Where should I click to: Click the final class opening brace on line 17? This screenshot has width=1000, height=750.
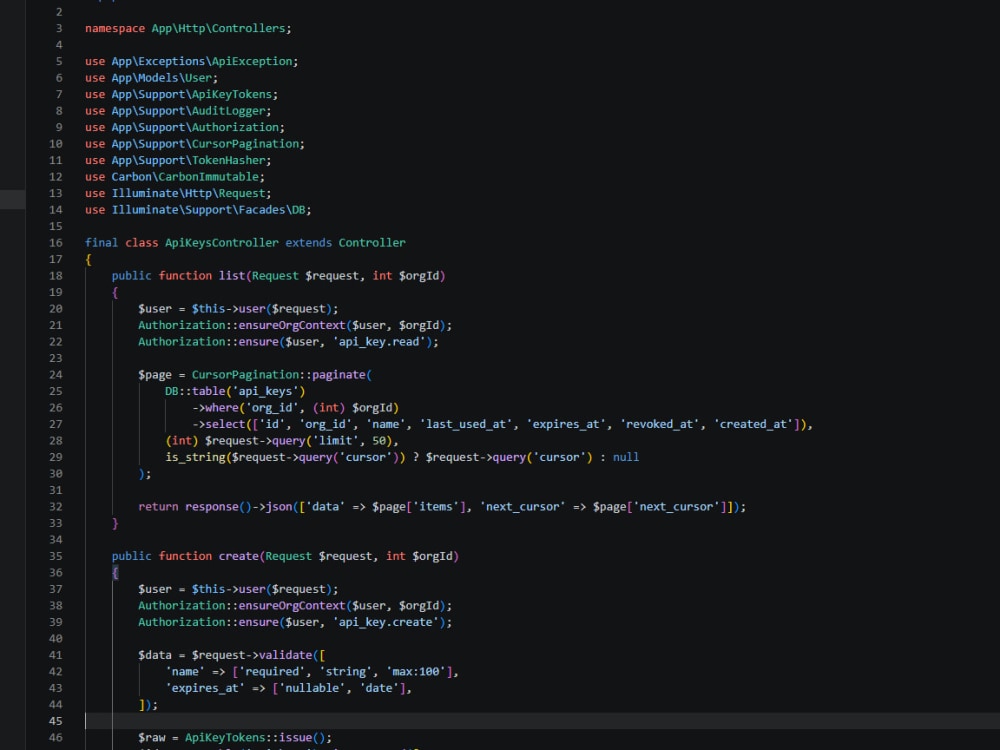tap(88, 260)
